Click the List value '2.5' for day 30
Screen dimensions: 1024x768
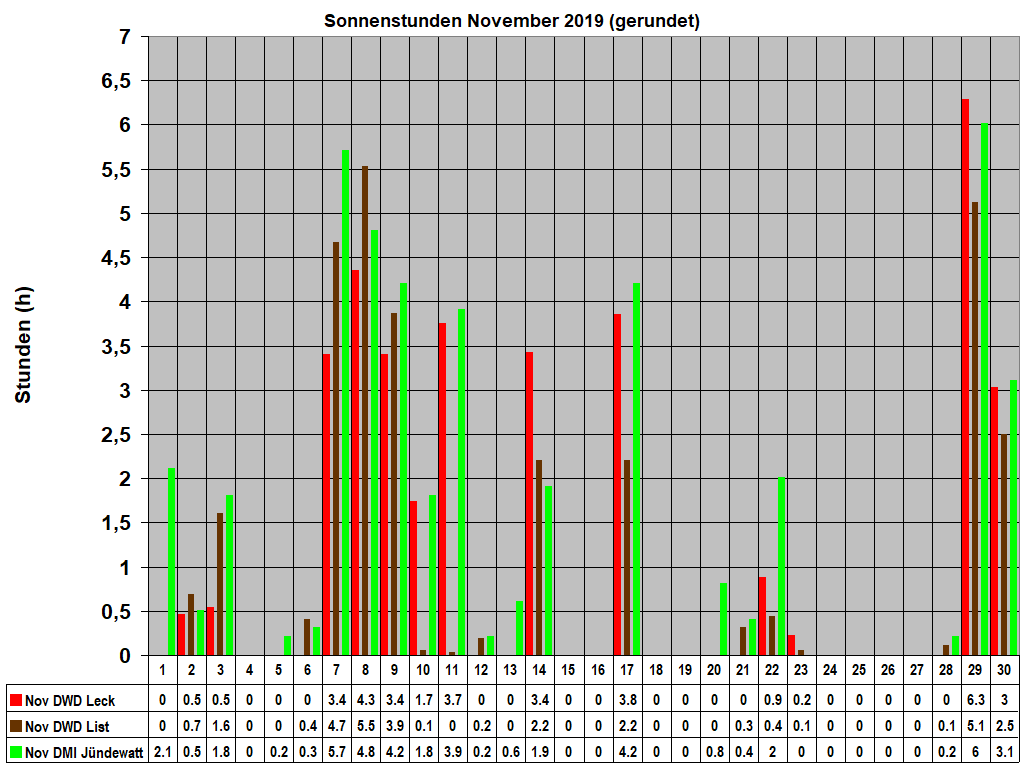click(x=1004, y=726)
